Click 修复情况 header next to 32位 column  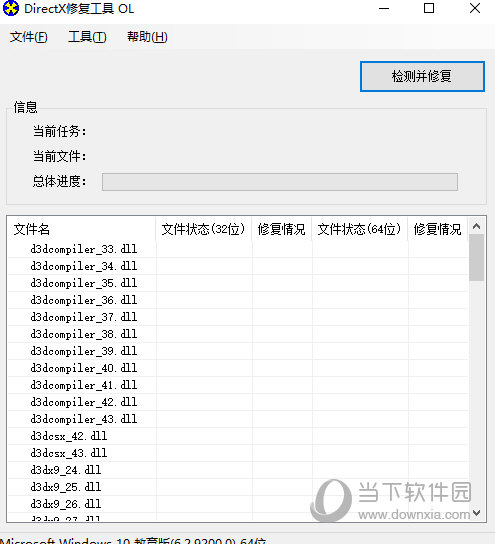281,229
